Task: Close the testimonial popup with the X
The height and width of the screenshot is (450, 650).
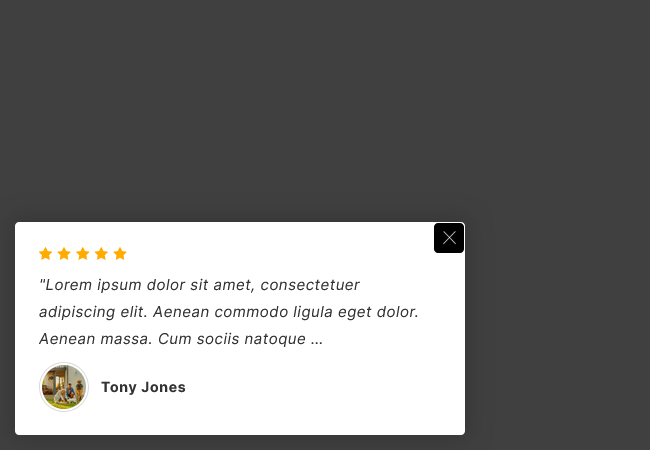Action: click(x=449, y=238)
